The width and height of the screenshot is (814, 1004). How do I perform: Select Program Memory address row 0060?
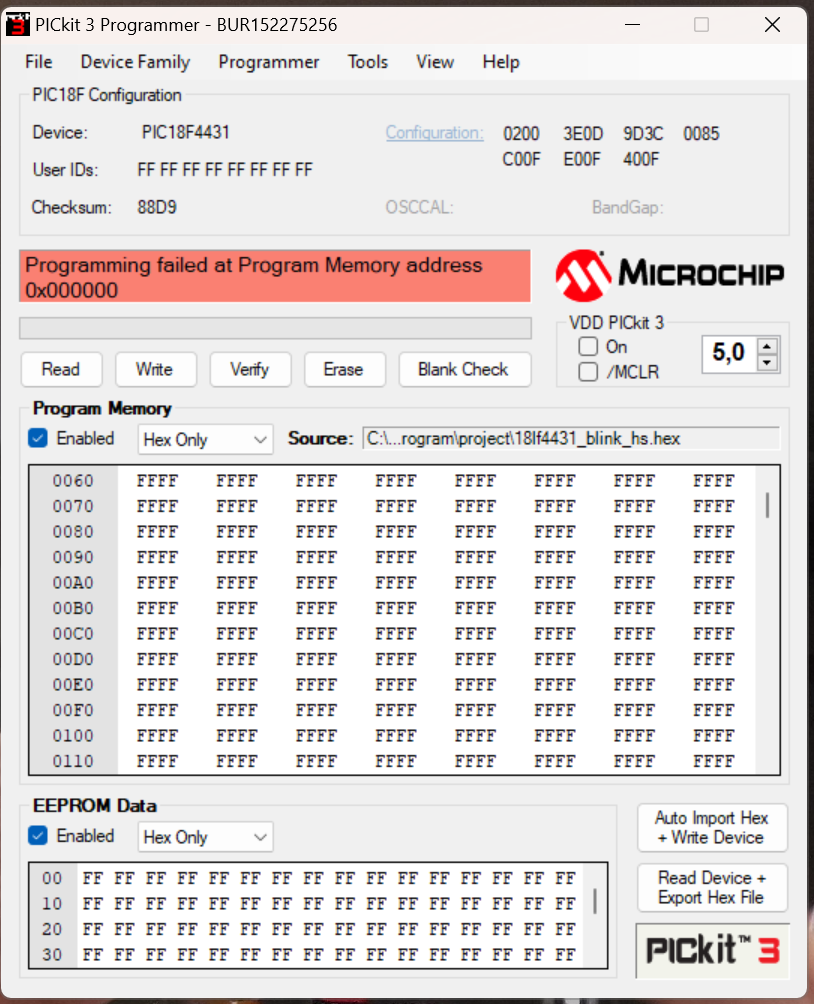(x=73, y=481)
